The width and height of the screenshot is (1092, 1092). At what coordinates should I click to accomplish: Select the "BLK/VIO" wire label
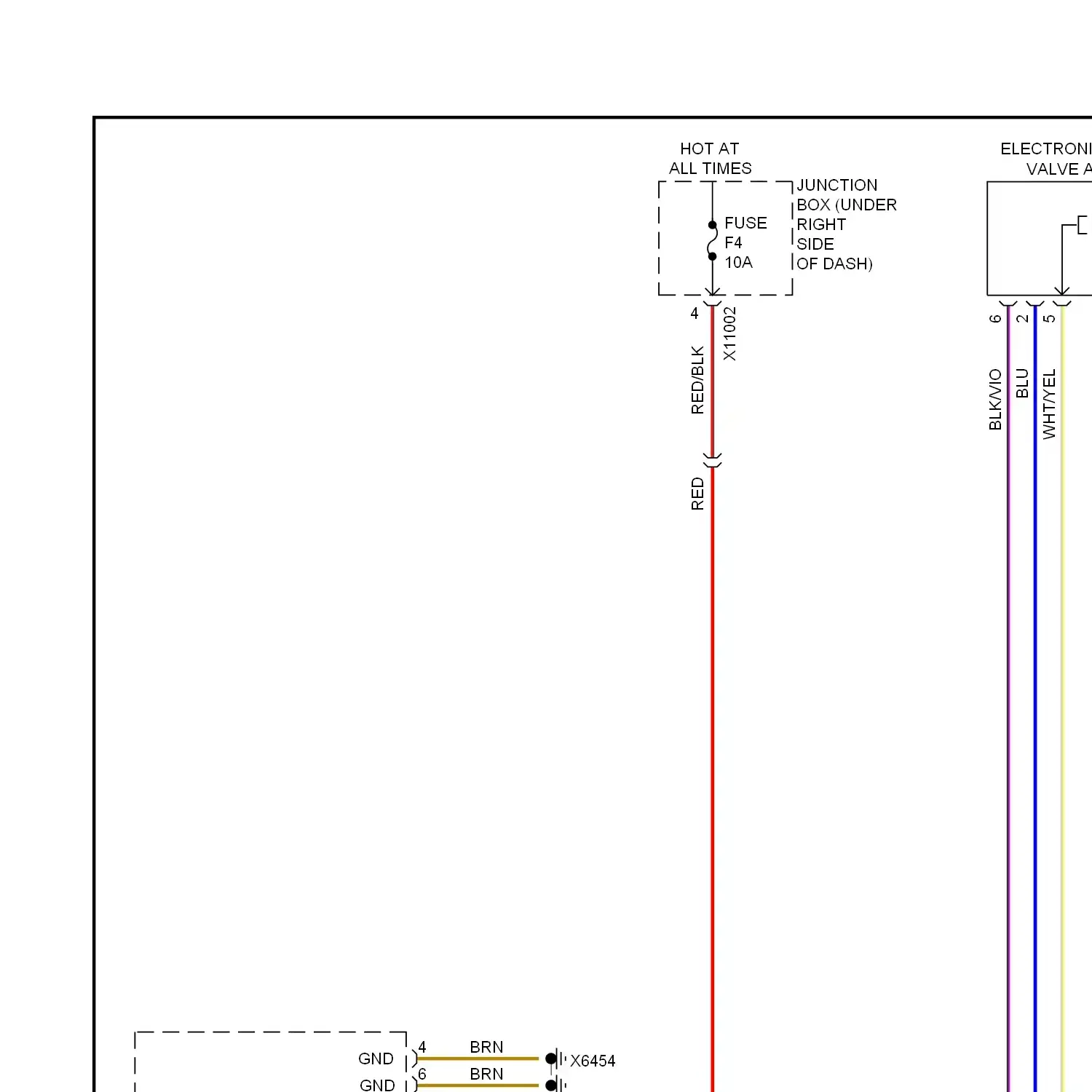(x=995, y=400)
